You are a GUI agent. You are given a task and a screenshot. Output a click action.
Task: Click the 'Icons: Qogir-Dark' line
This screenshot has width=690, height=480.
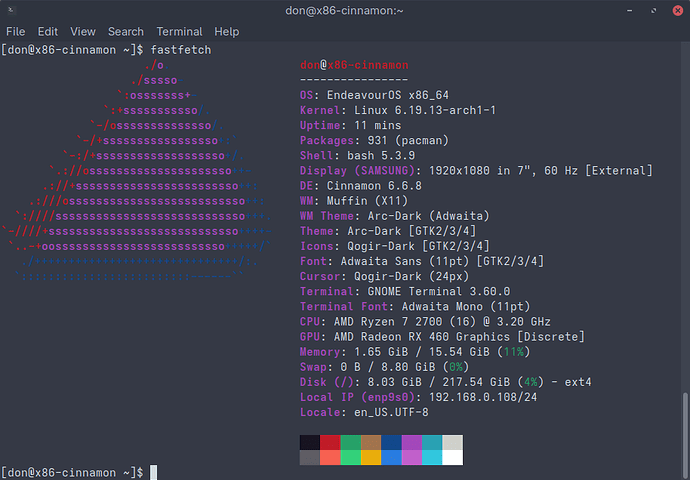[x=395, y=246]
